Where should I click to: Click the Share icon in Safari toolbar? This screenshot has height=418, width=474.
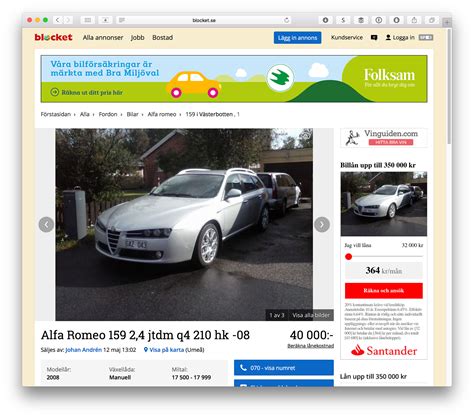[x=414, y=20]
